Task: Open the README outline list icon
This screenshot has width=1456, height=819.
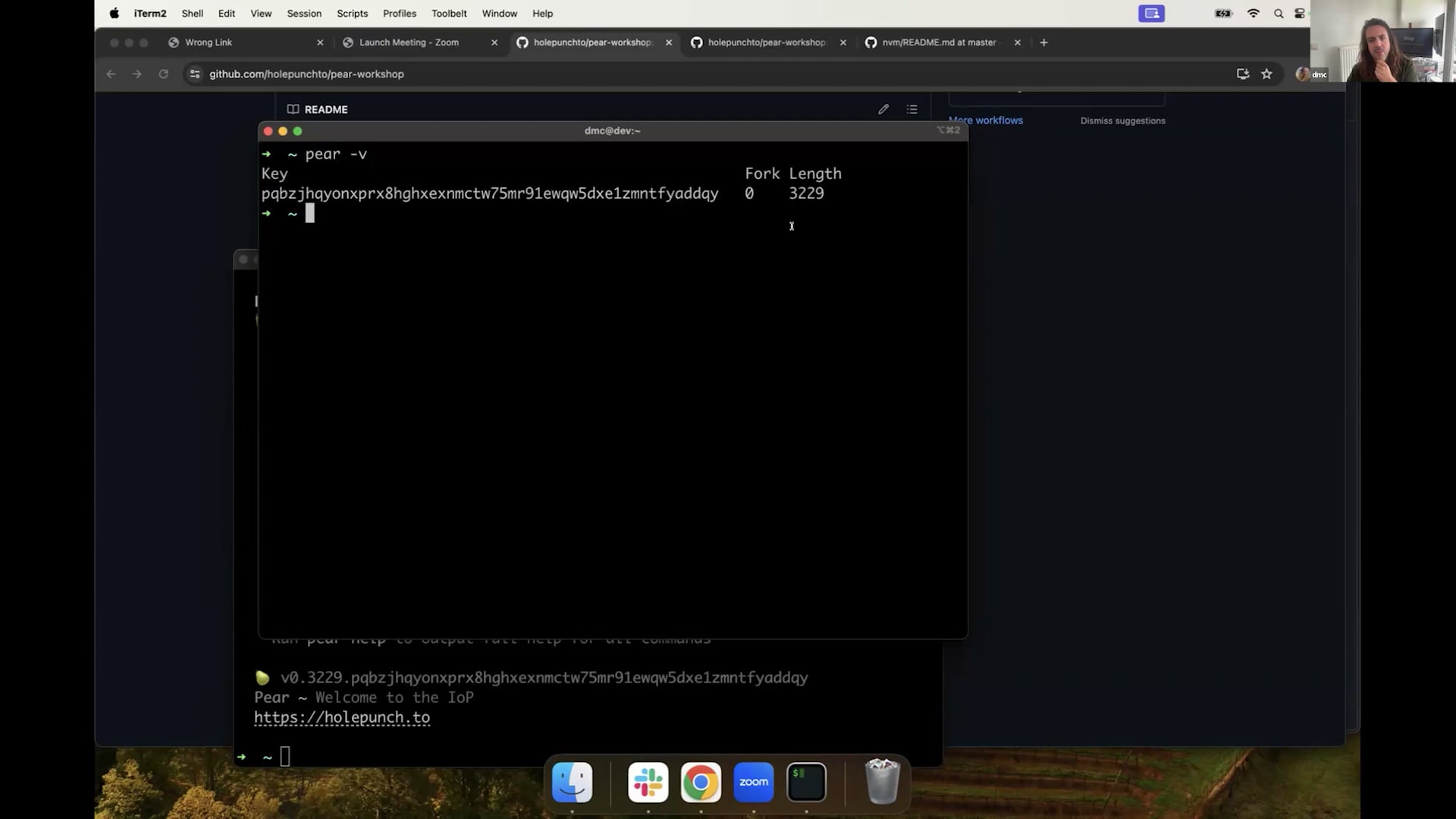Action: point(912,109)
